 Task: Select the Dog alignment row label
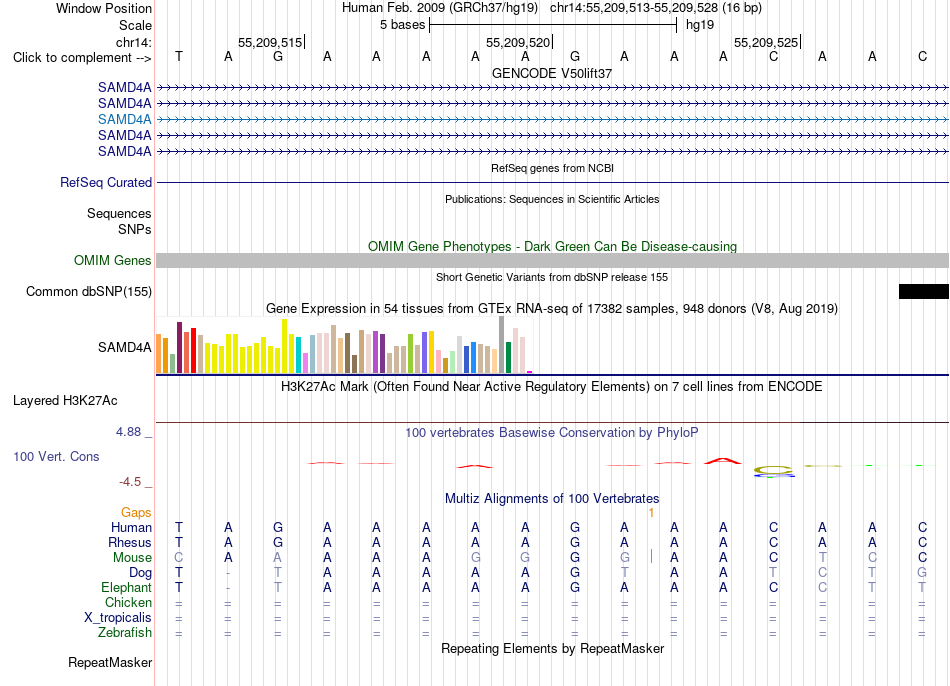[140, 573]
